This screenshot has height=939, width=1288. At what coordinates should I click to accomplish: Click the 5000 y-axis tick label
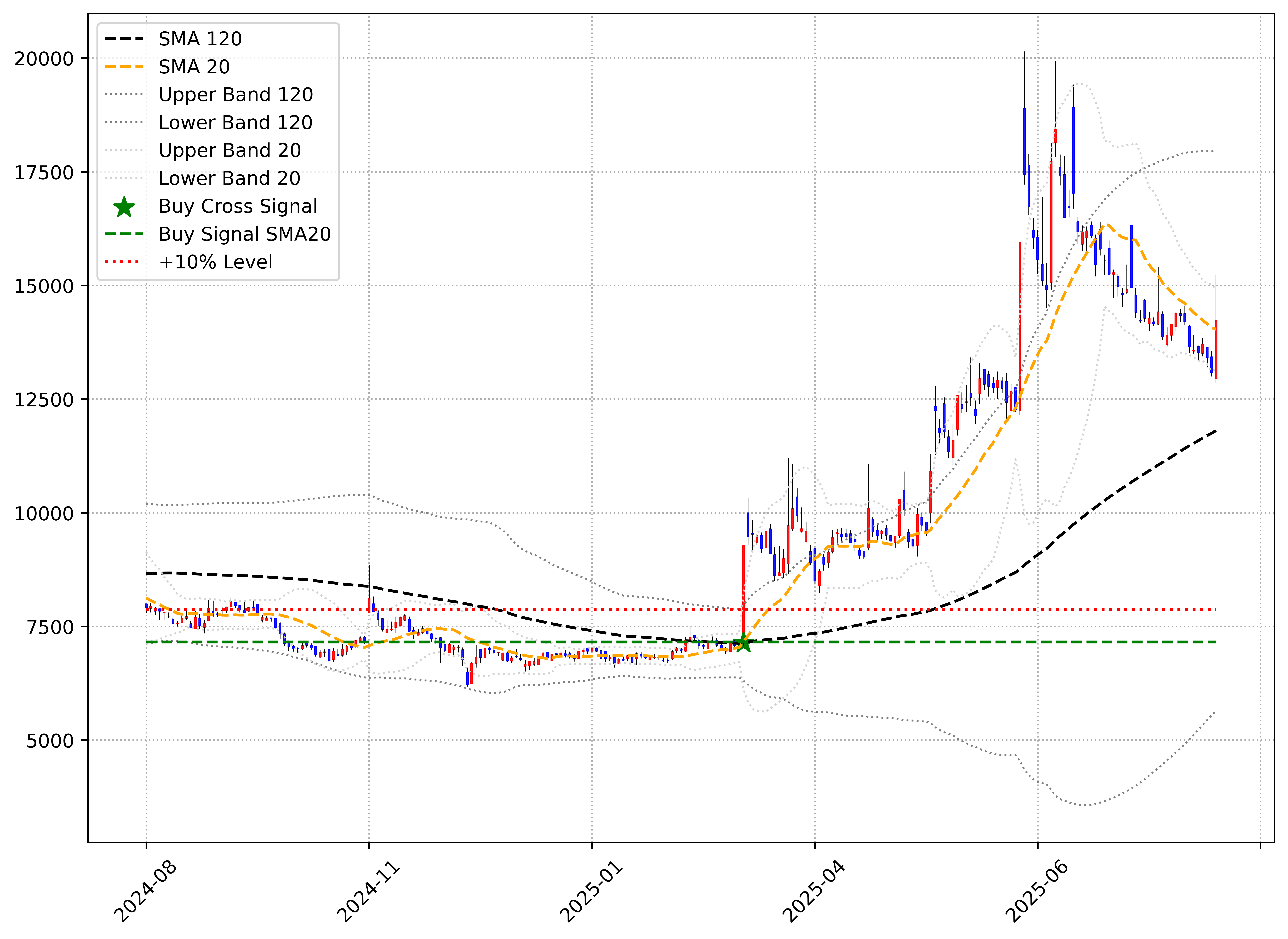coord(50,741)
